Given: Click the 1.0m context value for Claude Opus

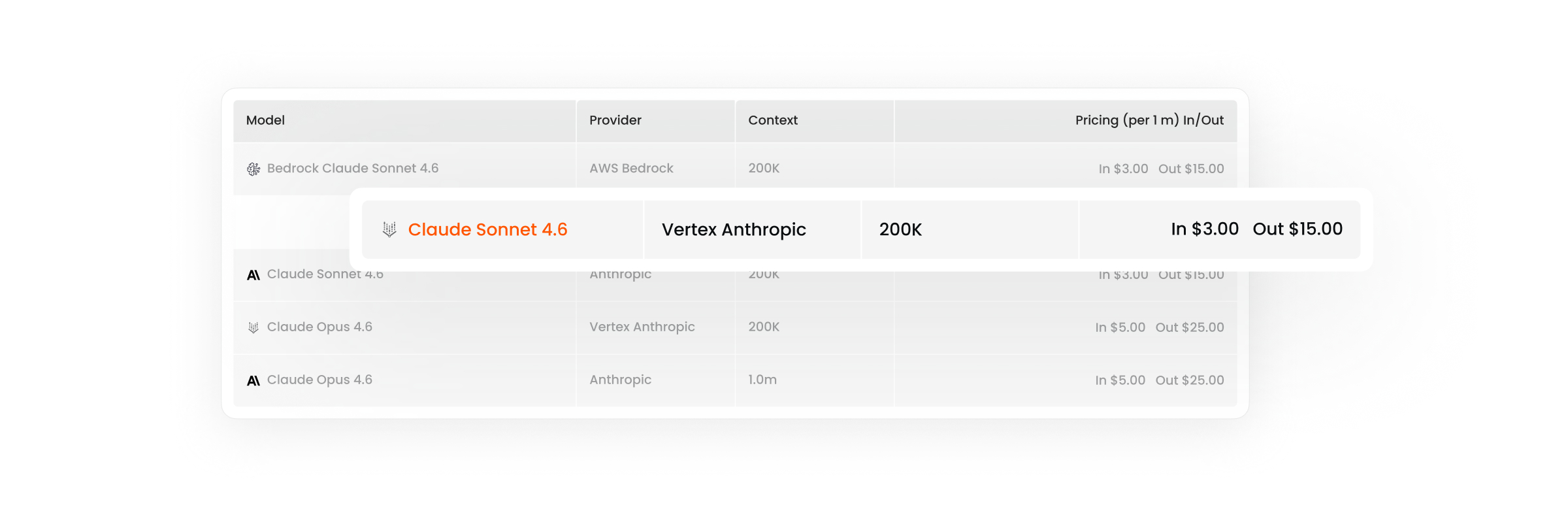Looking at the screenshot, I should pyautogui.click(x=762, y=380).
